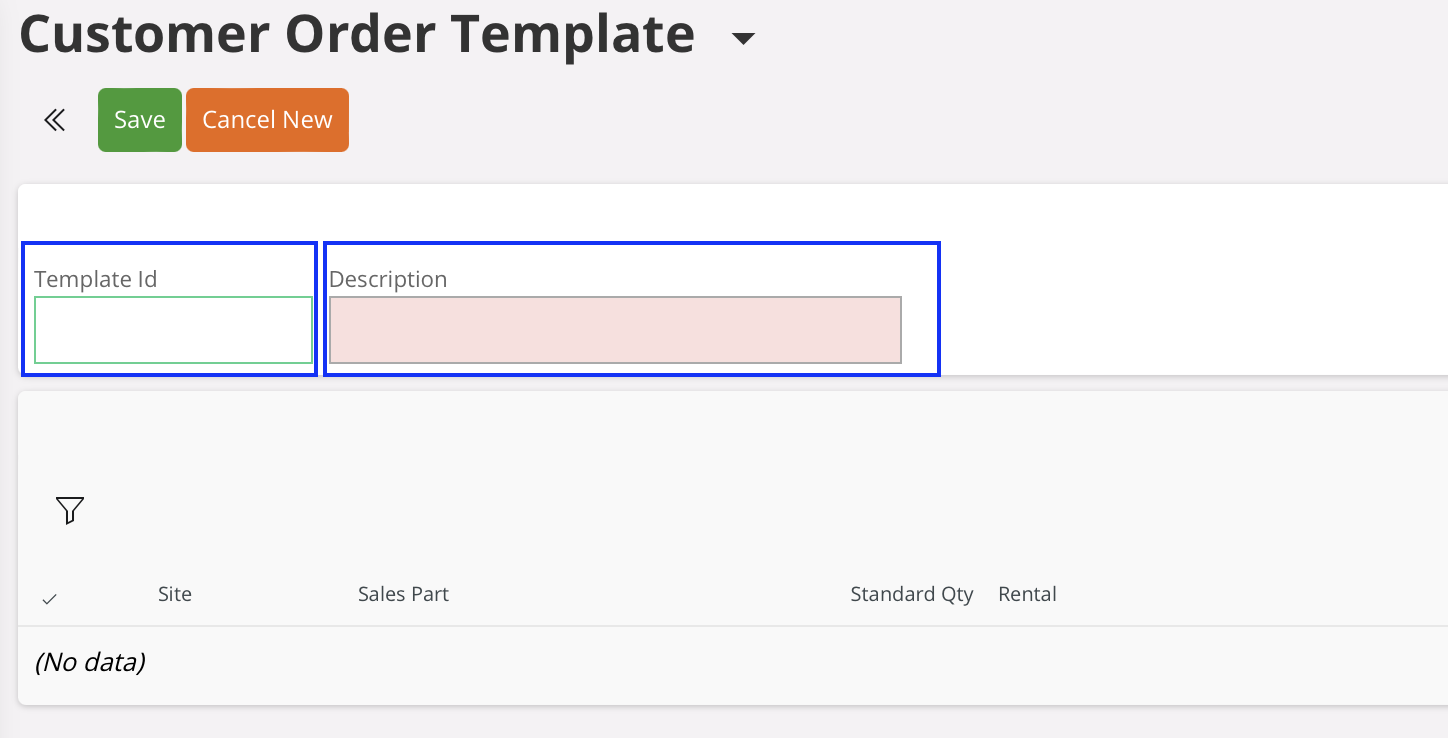
Task: Click the orange Cancel New button
Action: click(267, 120)
